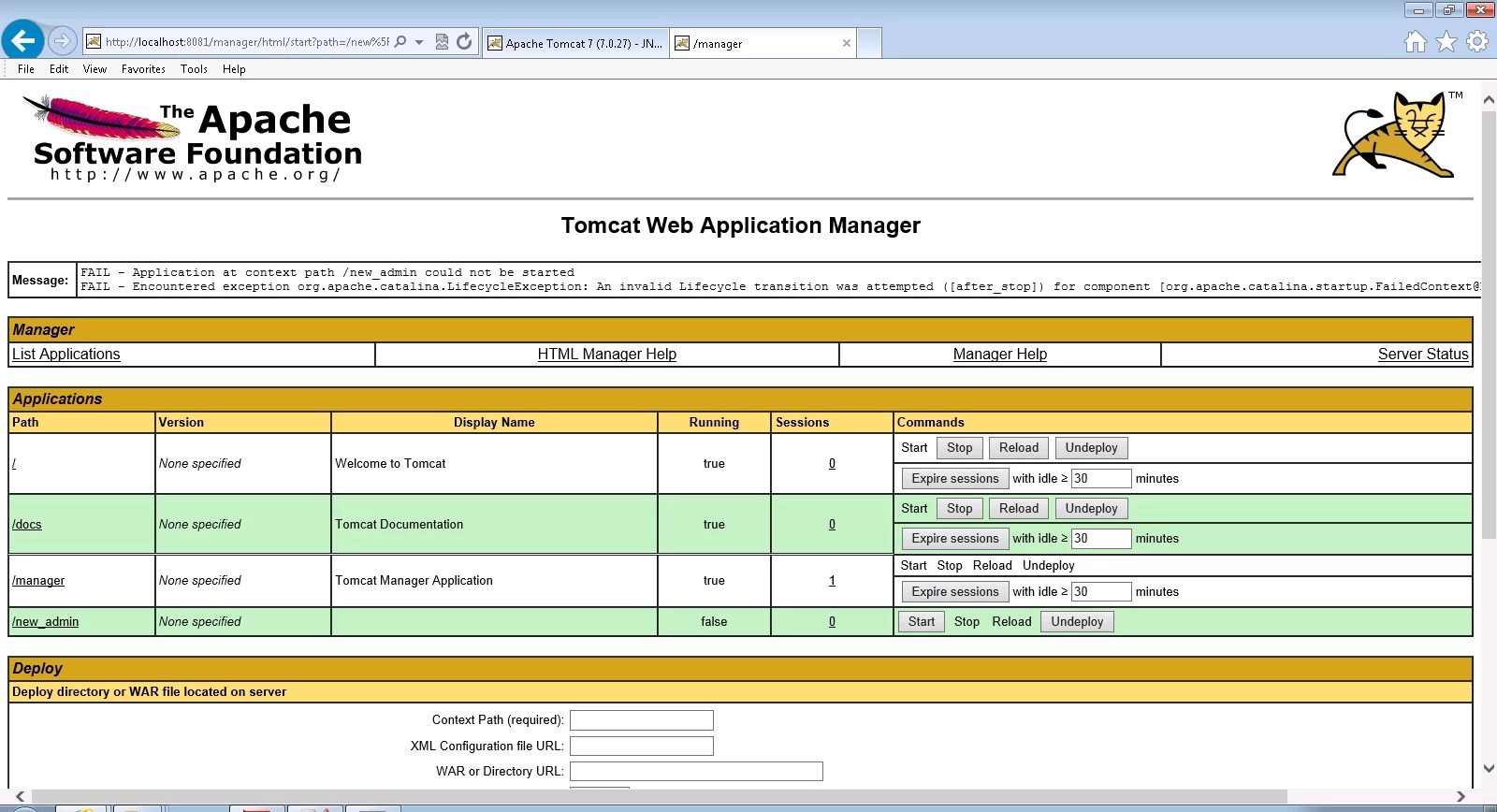Reload the /docs application
This screenshot has width=1497, height=812.
point(1019,509)
